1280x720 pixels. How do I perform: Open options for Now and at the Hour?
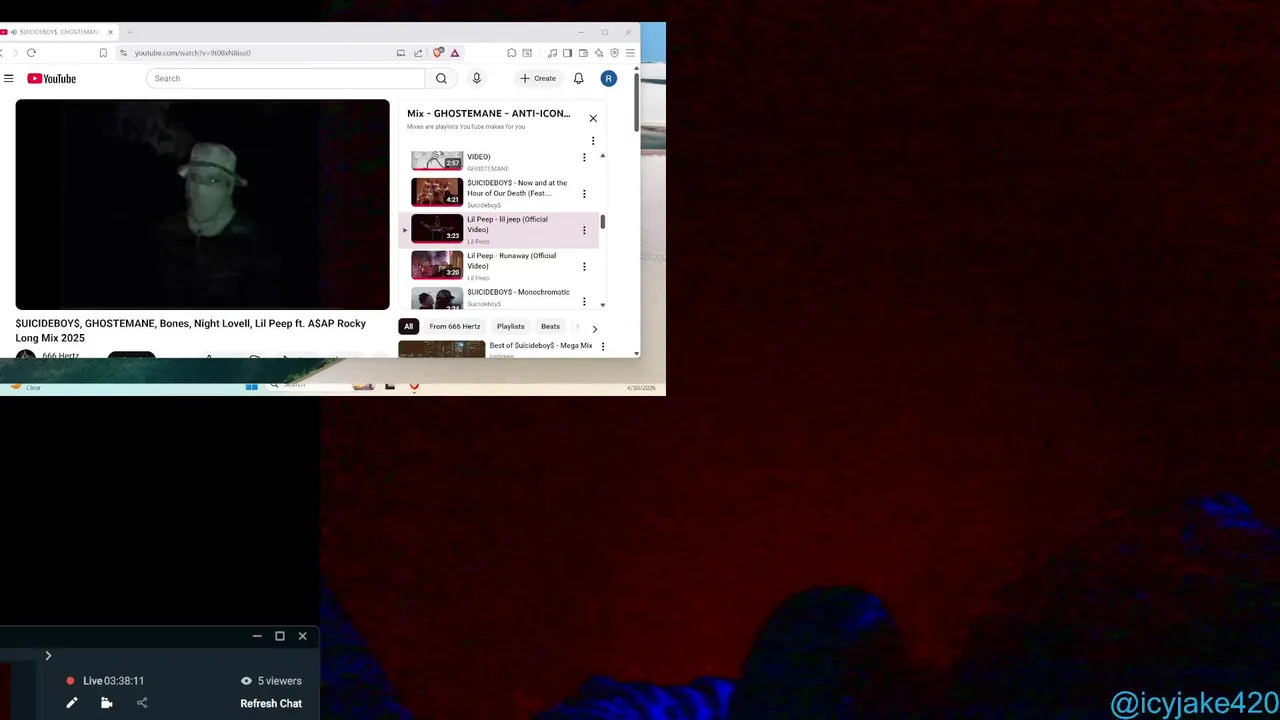584,194
